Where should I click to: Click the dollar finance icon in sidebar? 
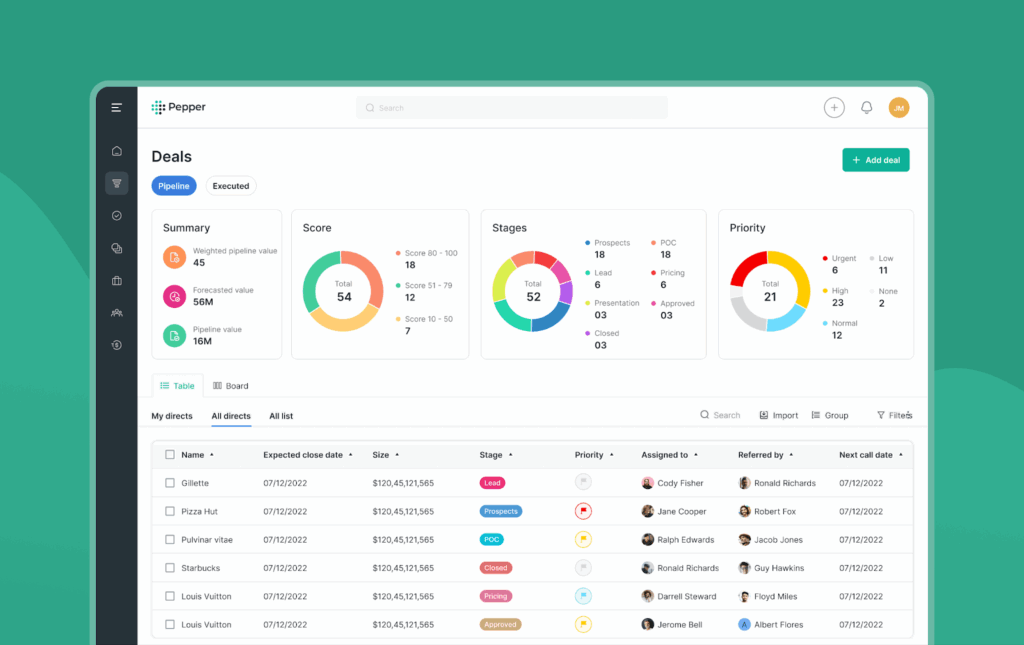[117, 345]
